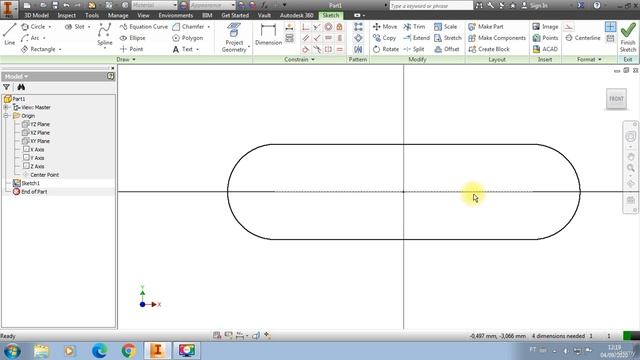Toggle the first status bar sketch option
The width and height of the screenshot is (640, 360).
pyautogui.click(x=217, y=336)
